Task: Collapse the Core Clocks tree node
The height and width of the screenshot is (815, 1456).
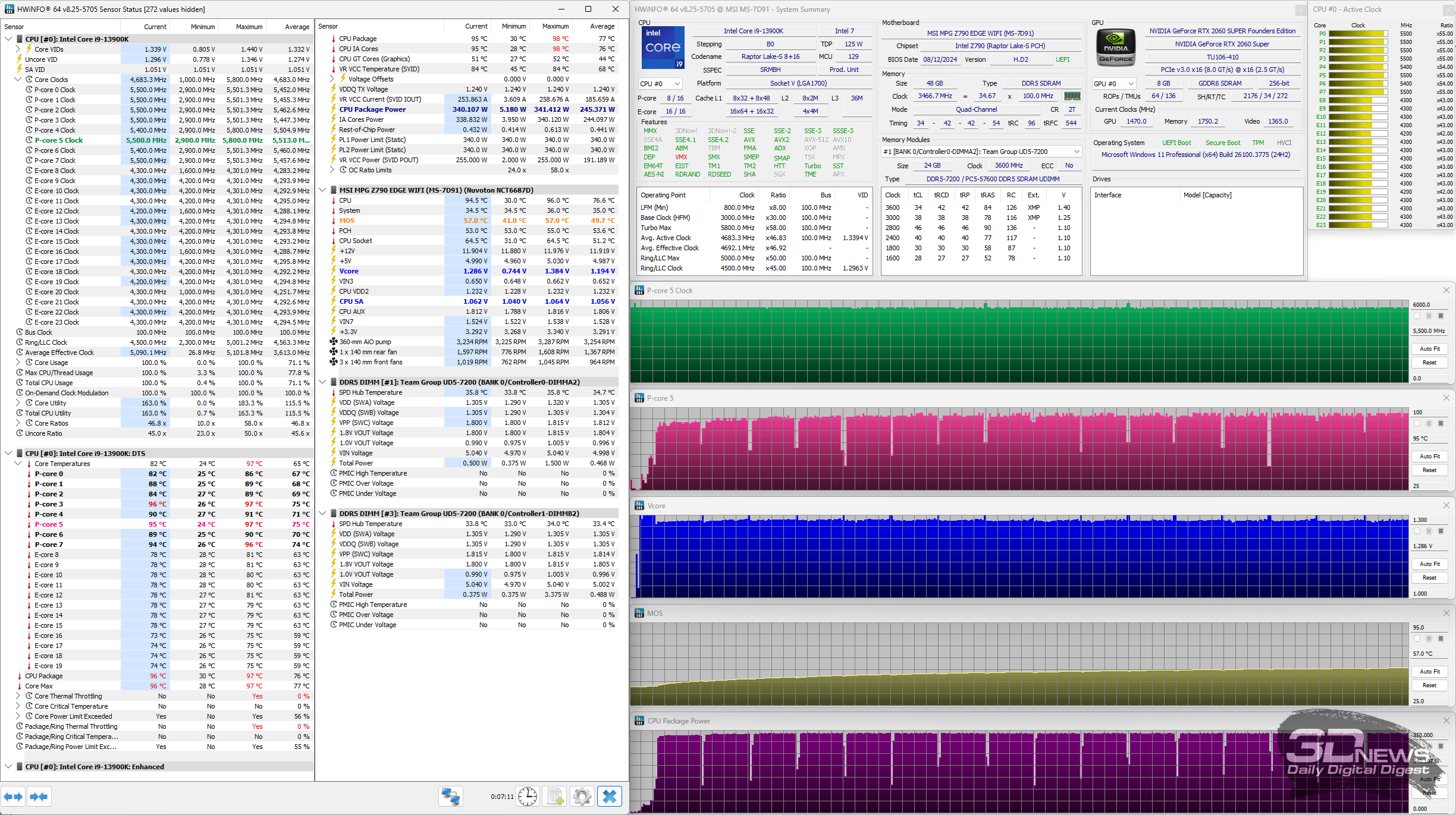Action: (18, 80)
